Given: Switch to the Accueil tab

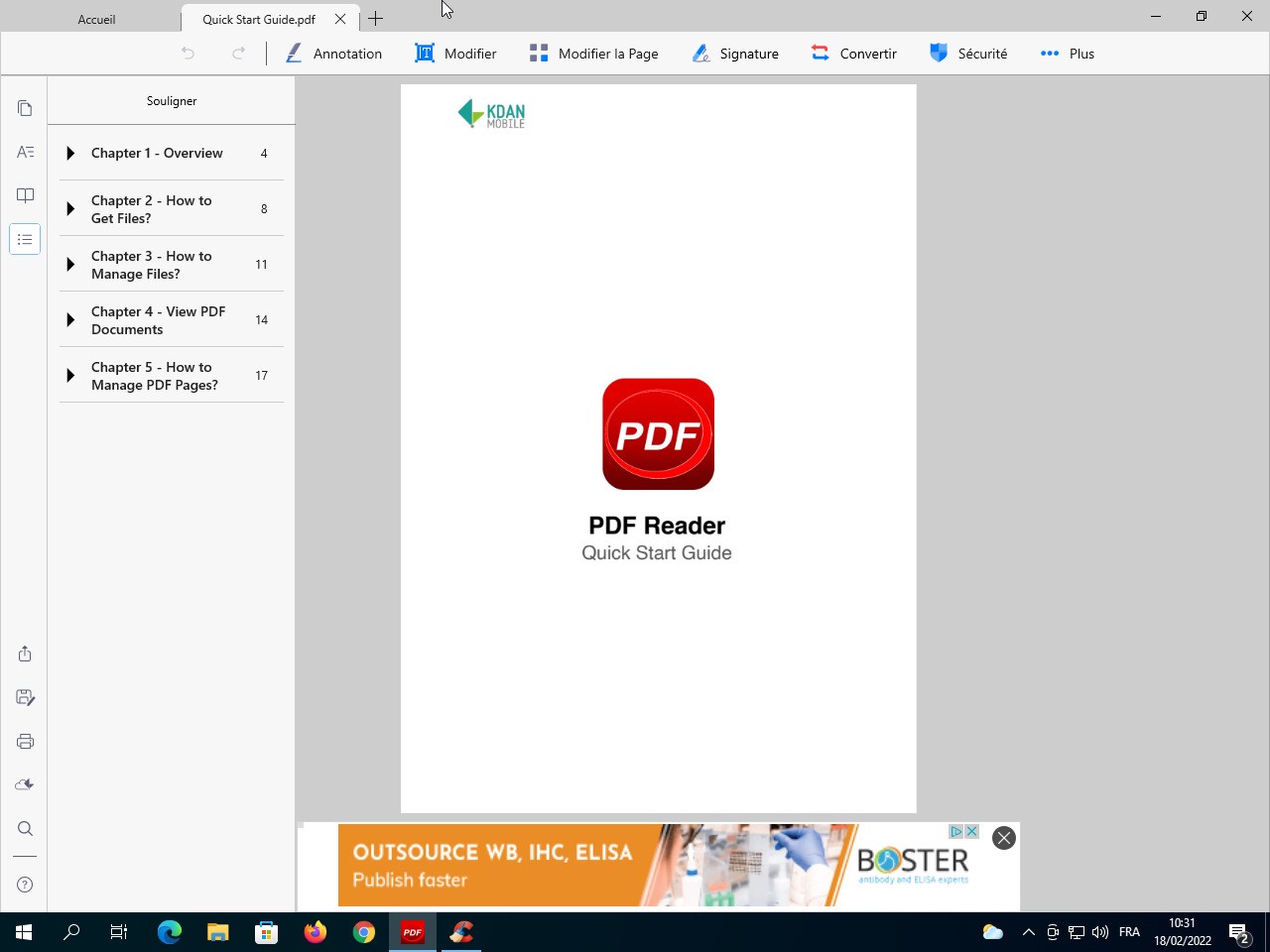Looking at the screenshot, I should pyautogui.click(x=96, y=19).
